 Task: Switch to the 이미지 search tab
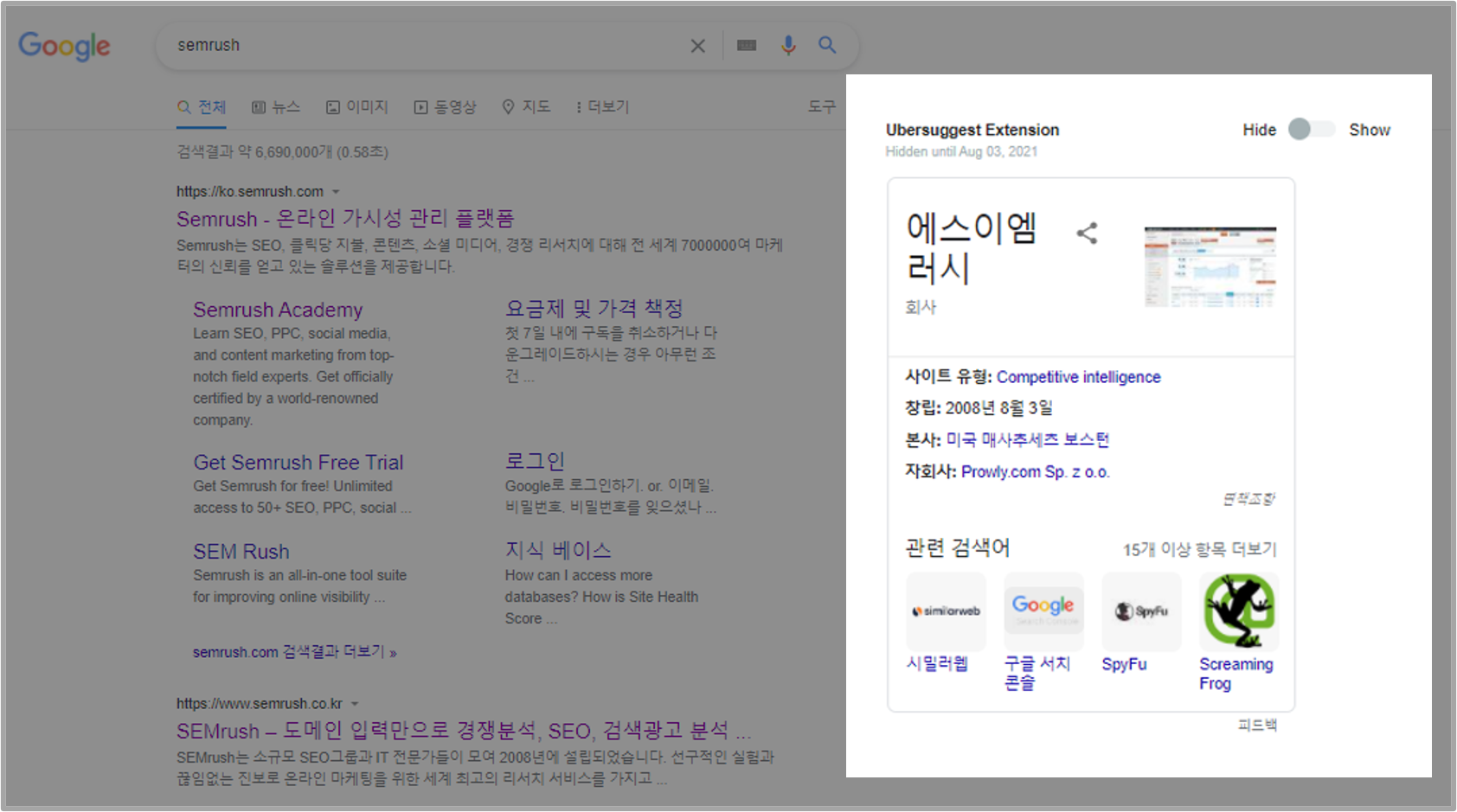click(357, 105)
